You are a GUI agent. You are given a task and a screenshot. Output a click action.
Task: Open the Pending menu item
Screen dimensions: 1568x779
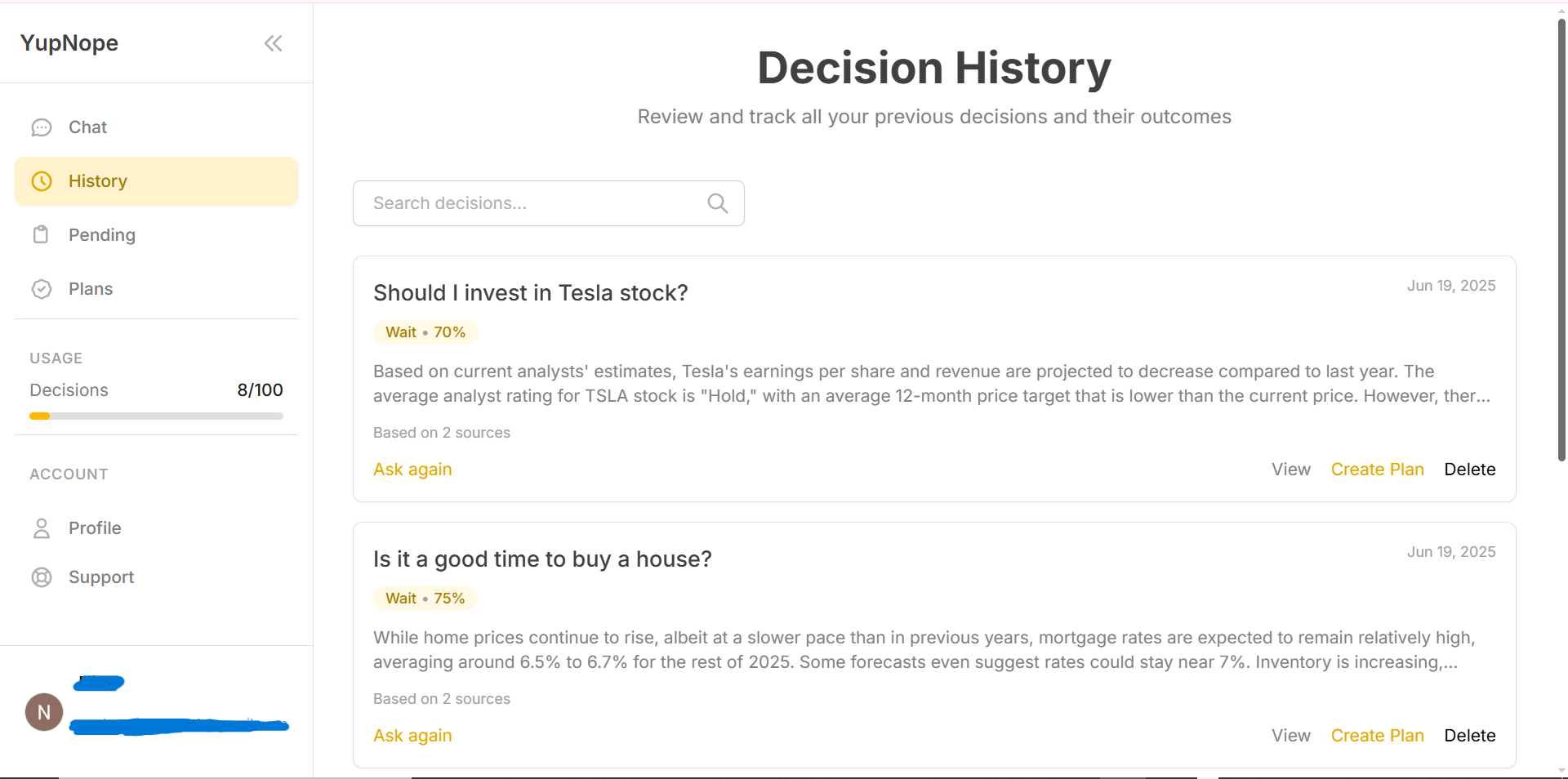pyautogui.click(x=101, y=235)
